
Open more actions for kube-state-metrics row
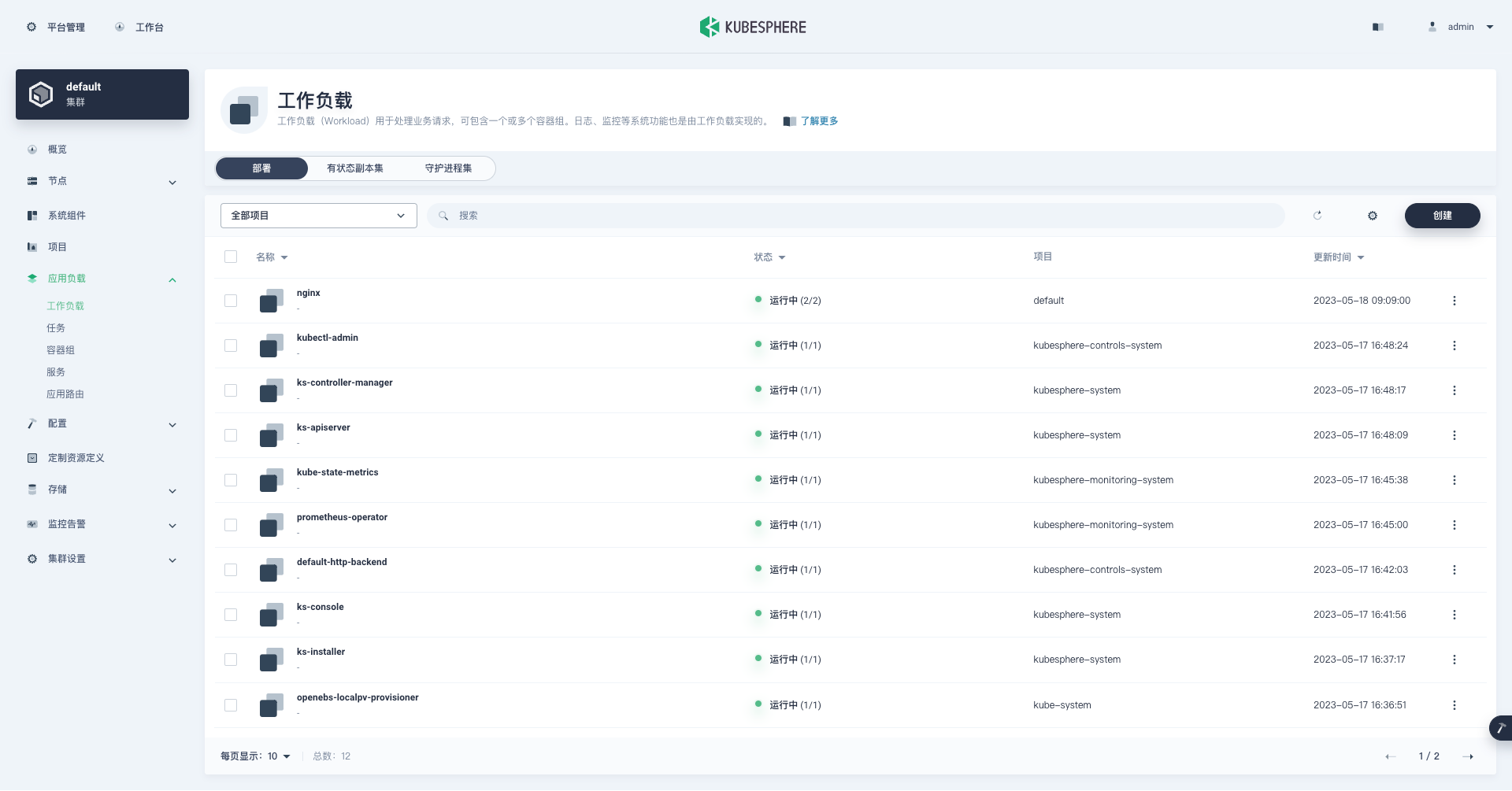1455,480
